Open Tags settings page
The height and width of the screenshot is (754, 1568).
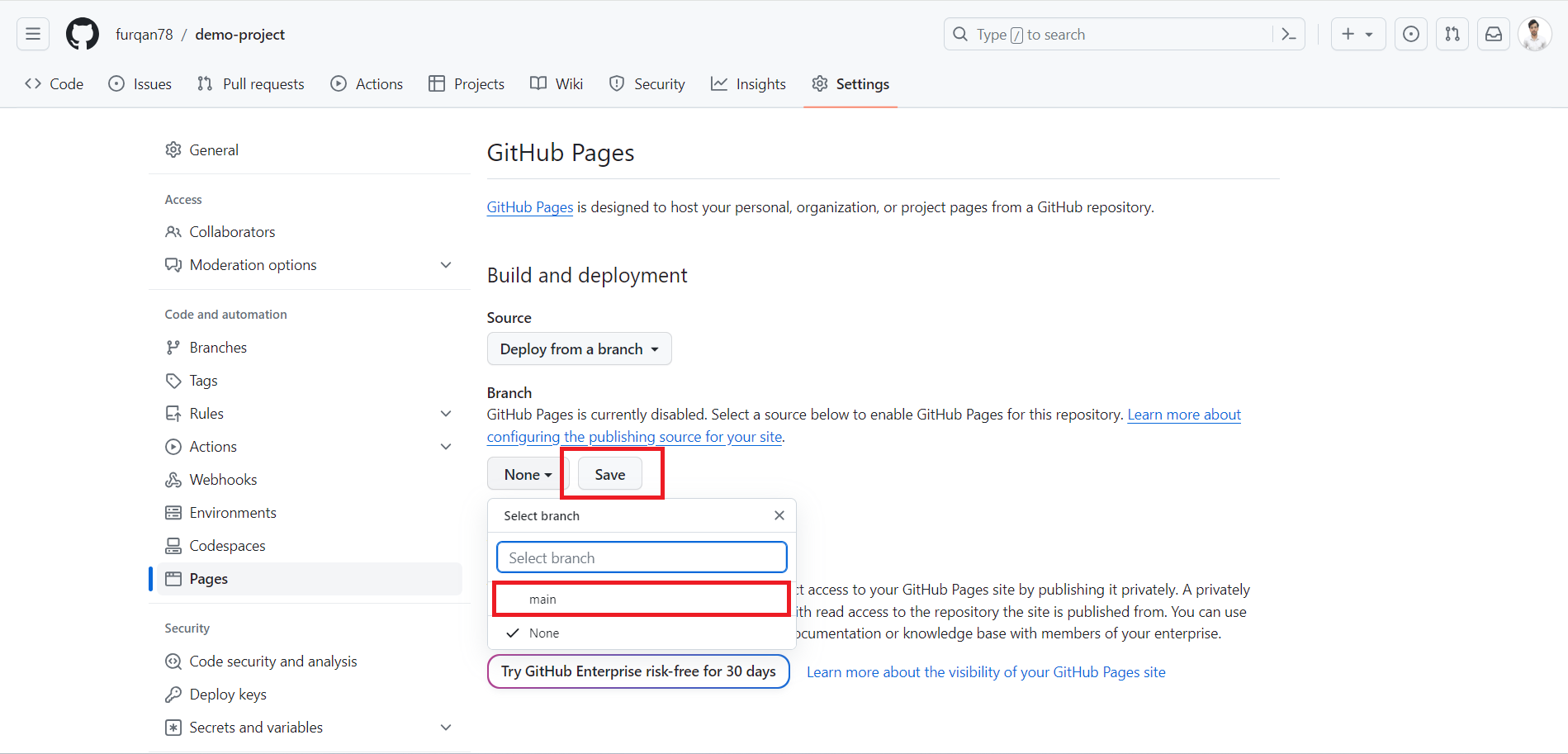[310, 381]
